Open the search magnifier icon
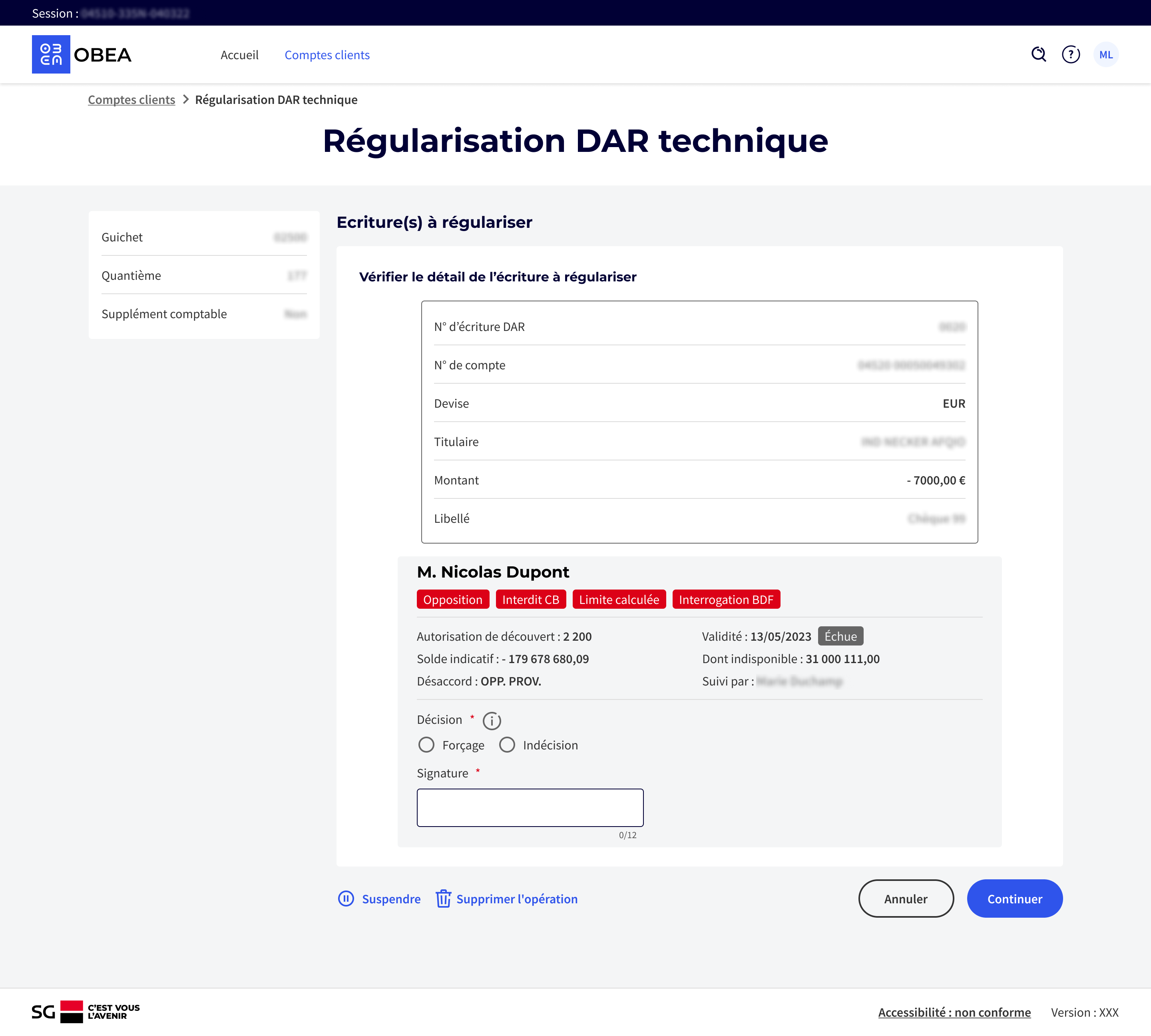 (1038, 55)
